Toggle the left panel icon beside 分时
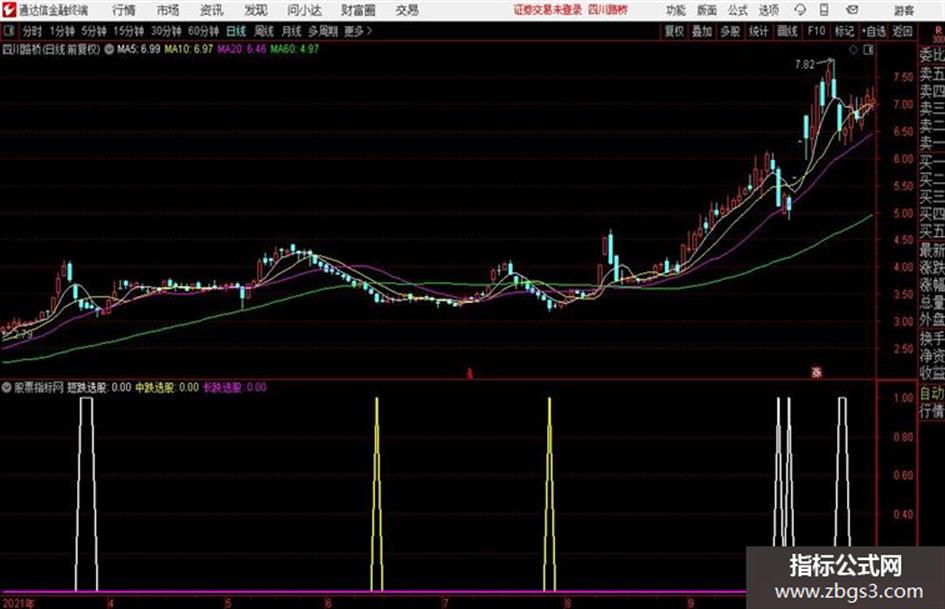Screen dimensions: 945x609 tap(9, 31)
